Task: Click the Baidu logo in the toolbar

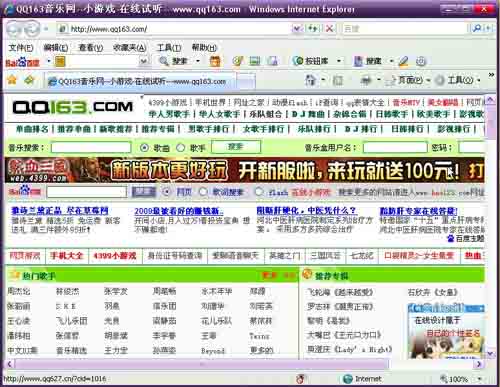Action: [22, 62]
